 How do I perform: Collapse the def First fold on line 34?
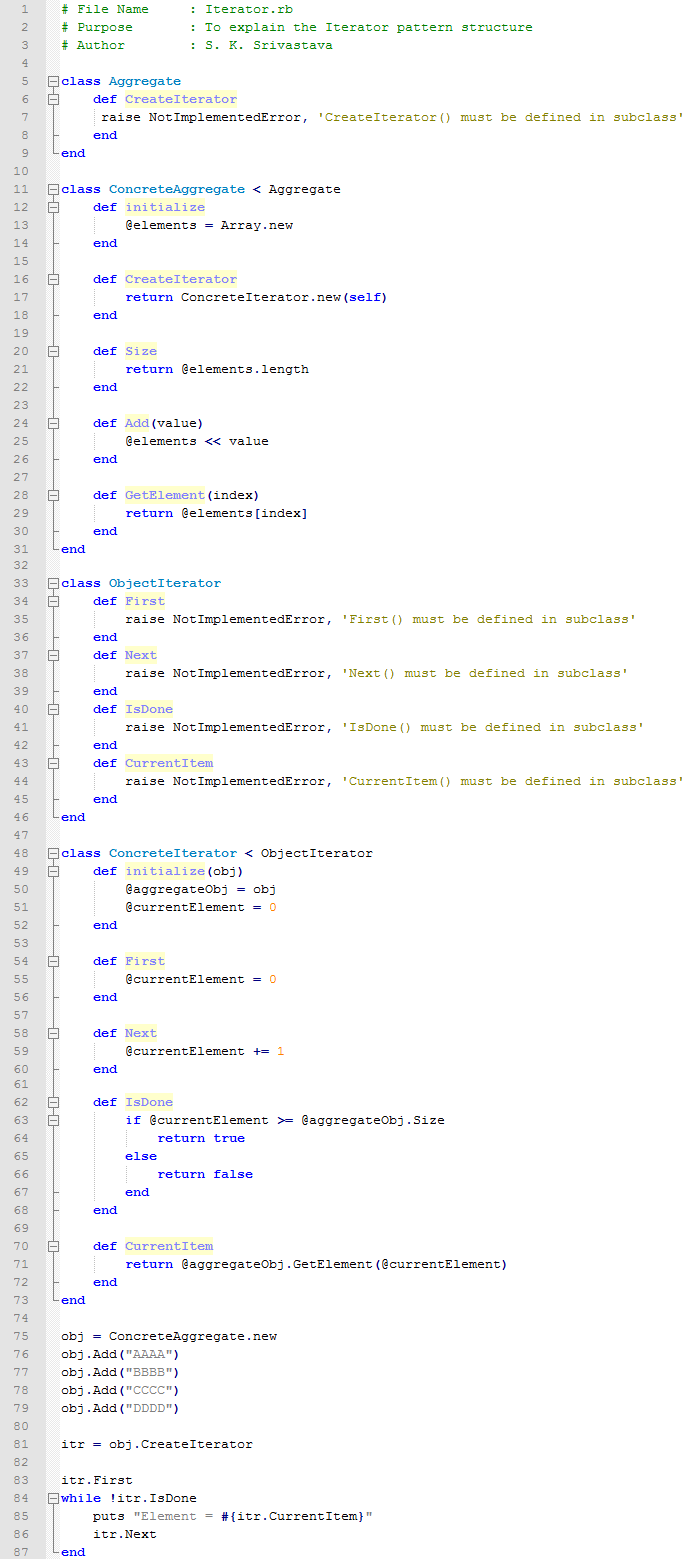coord(52,602)
